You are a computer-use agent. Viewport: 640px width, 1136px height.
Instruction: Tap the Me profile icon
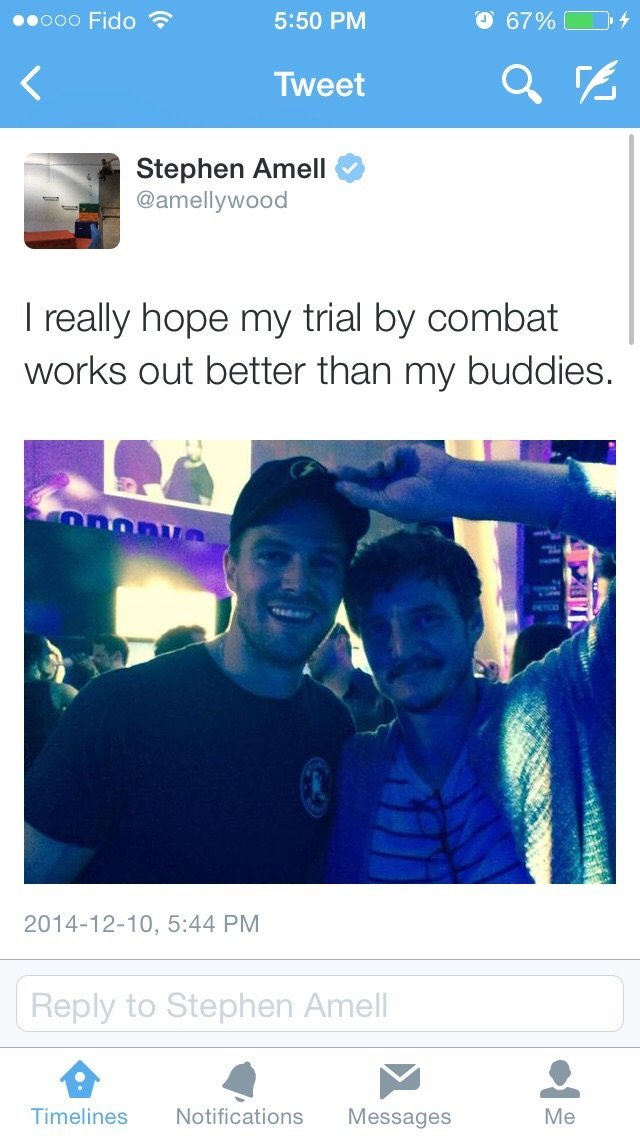point(560,1079)
